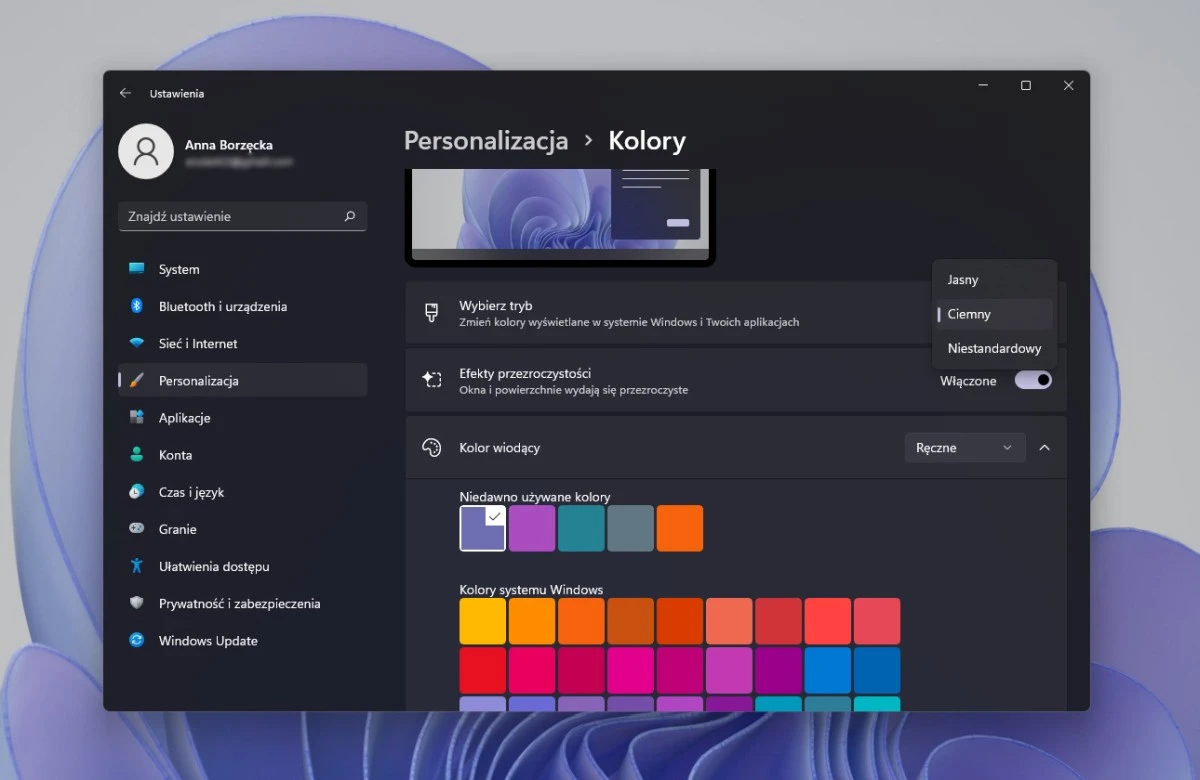Image resolution: width=1200 pixels, height=780 pixels.
Task: Click the Windows Update sync icon
Action: pyautogui.click(x=137, y=641)
